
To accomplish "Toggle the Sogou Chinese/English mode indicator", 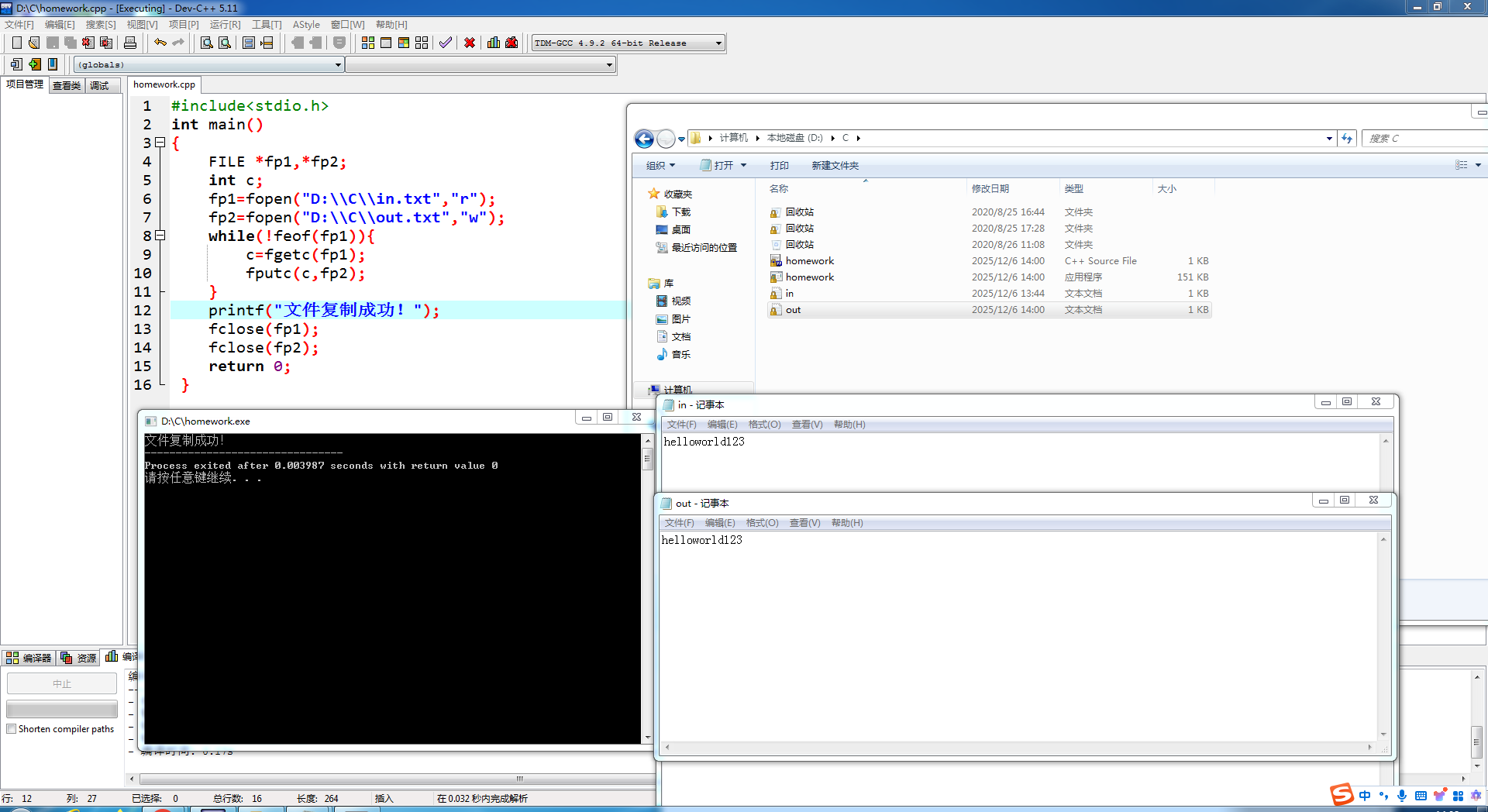I will (1365, 796).
